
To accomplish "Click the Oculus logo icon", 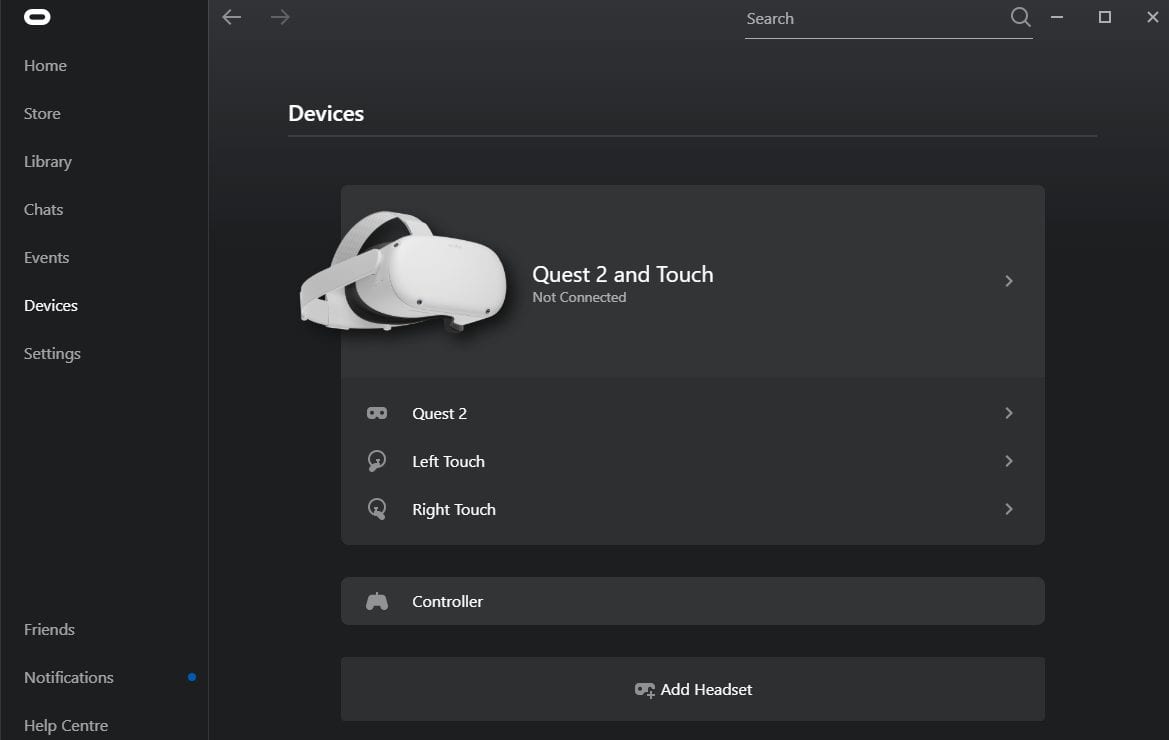I will pyautogui.click(x=37, y=17).
